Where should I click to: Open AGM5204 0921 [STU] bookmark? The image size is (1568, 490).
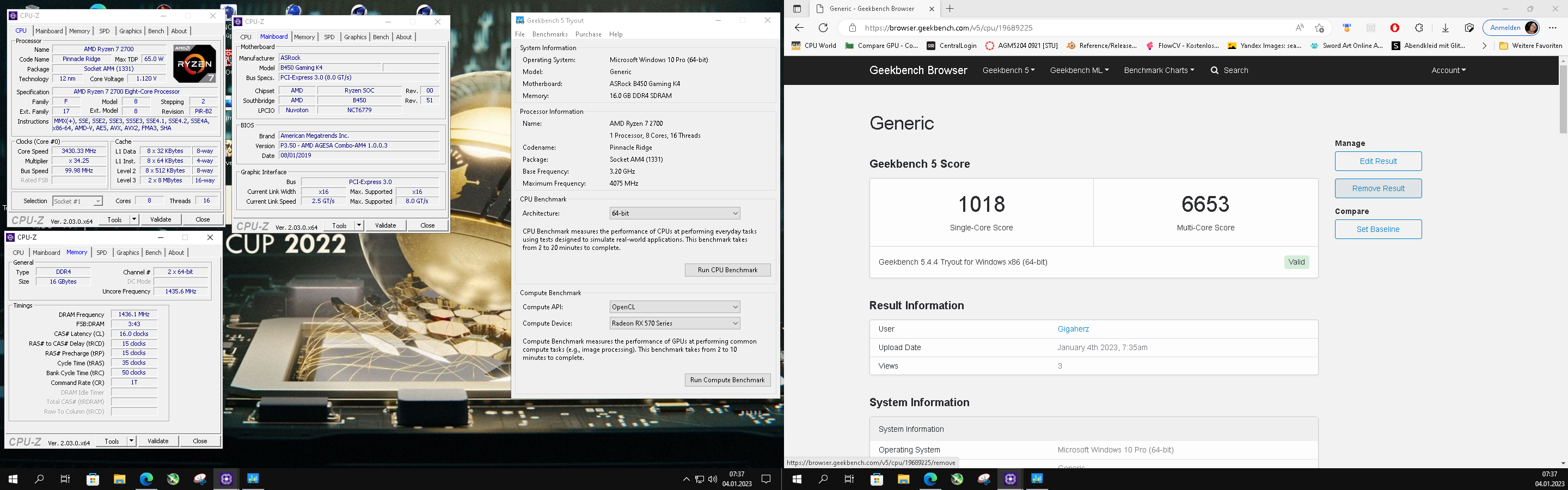pyautogui.click(x=1021, y=46)
